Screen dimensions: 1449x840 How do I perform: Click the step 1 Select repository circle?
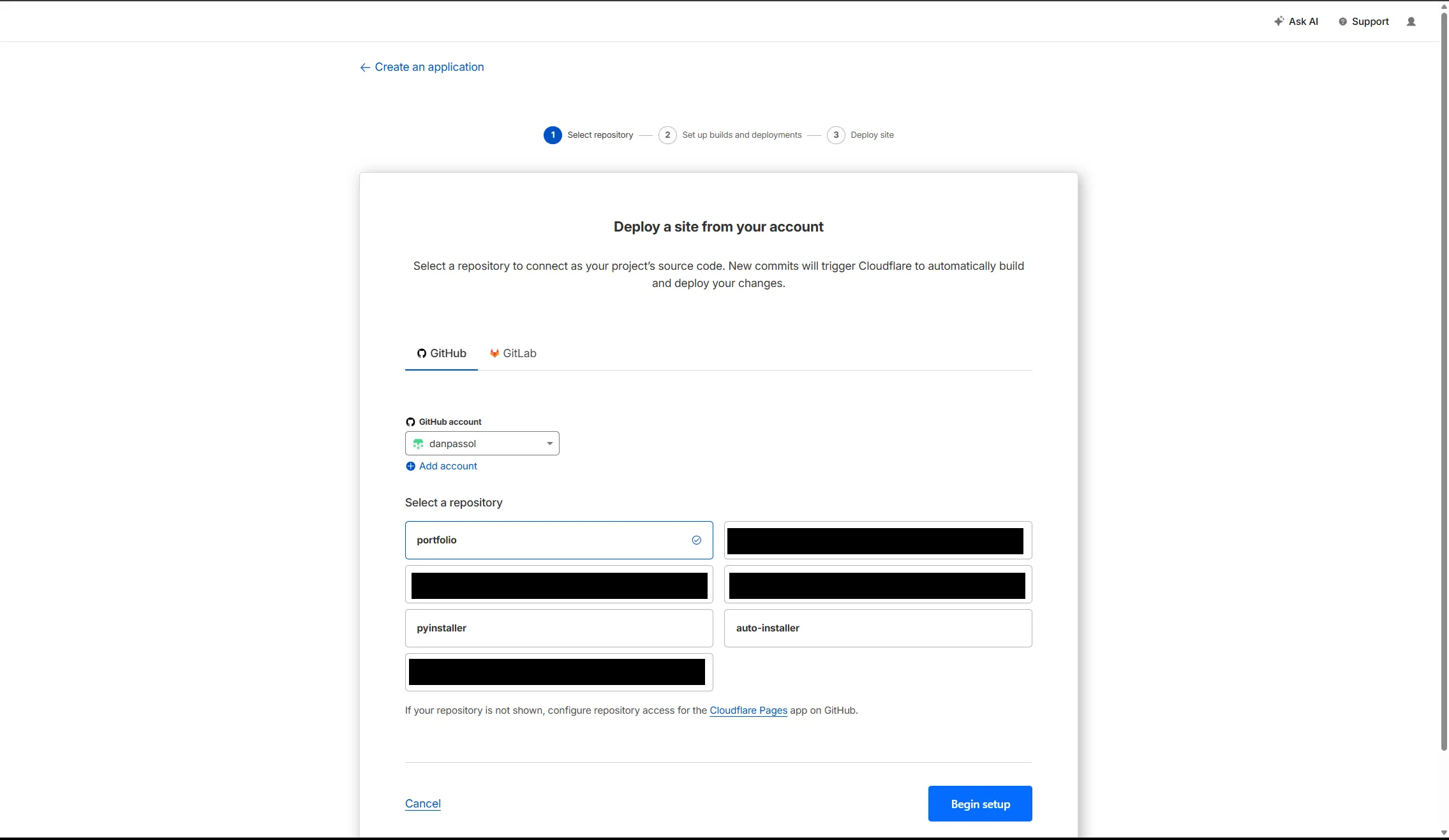(553, 135)
